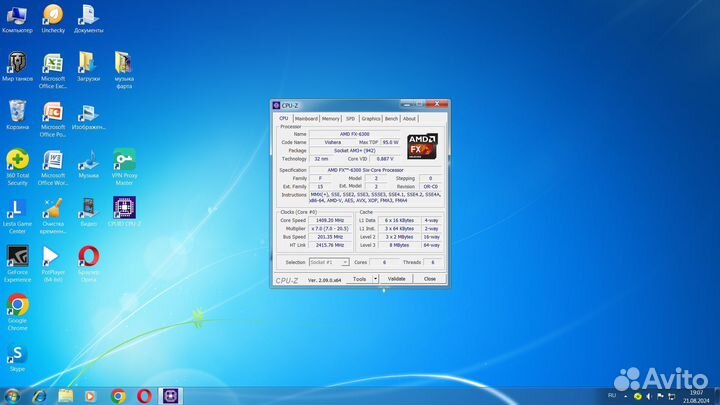Switch to the Memory tab
720x405 pixels.
[x=331, y=118]
